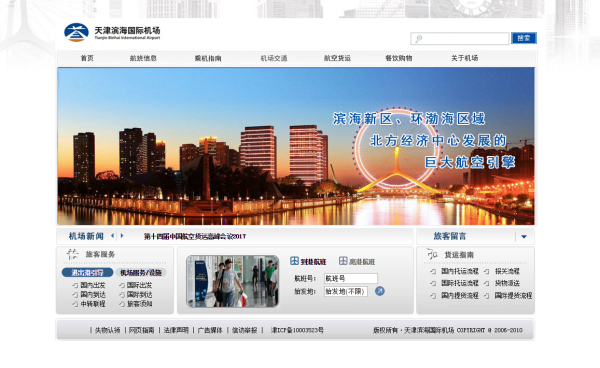Open the 首页 home menu item
The width and height of the screenshot is (600, 368).
click(87, 58)
